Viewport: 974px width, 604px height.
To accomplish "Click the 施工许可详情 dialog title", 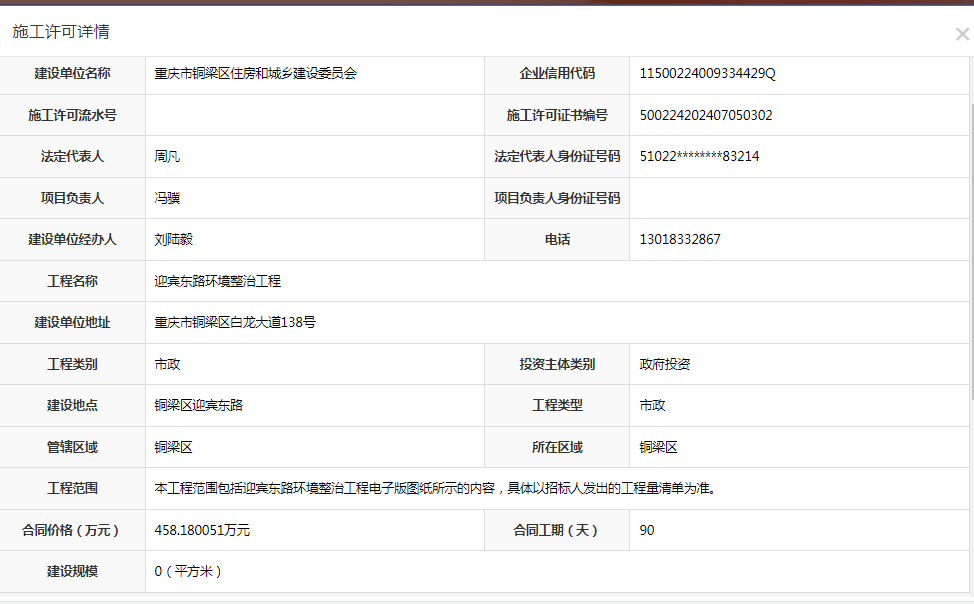I will [x=61, y=32].
